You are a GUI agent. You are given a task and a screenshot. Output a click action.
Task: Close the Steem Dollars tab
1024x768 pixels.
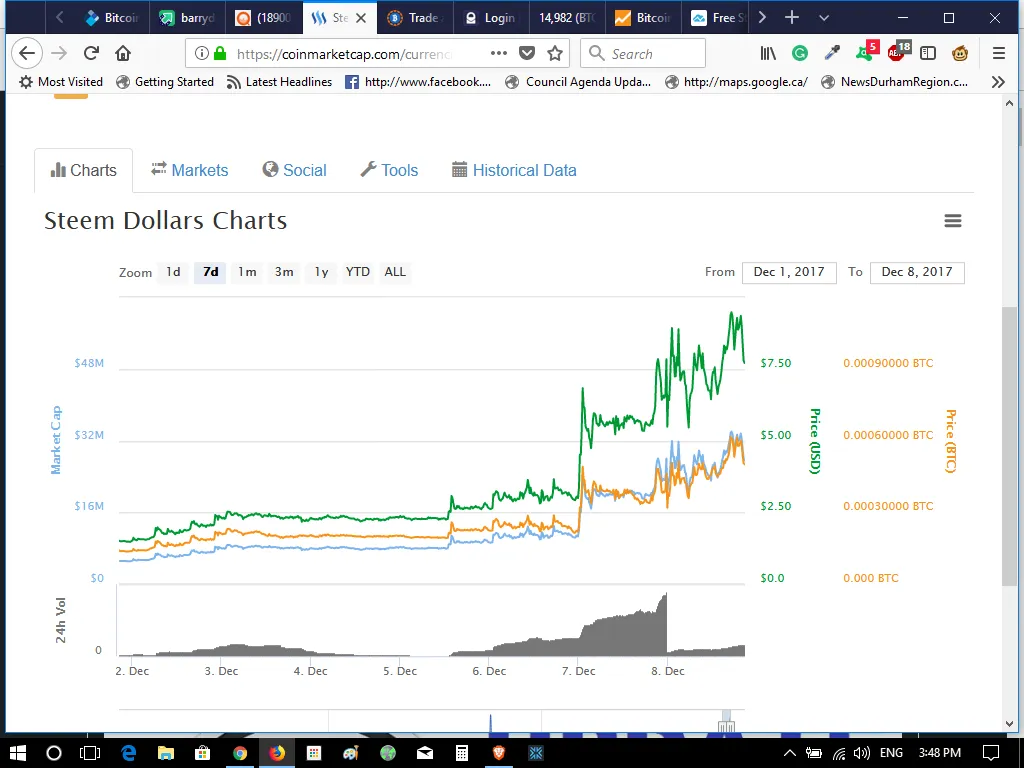coord(360,18)
